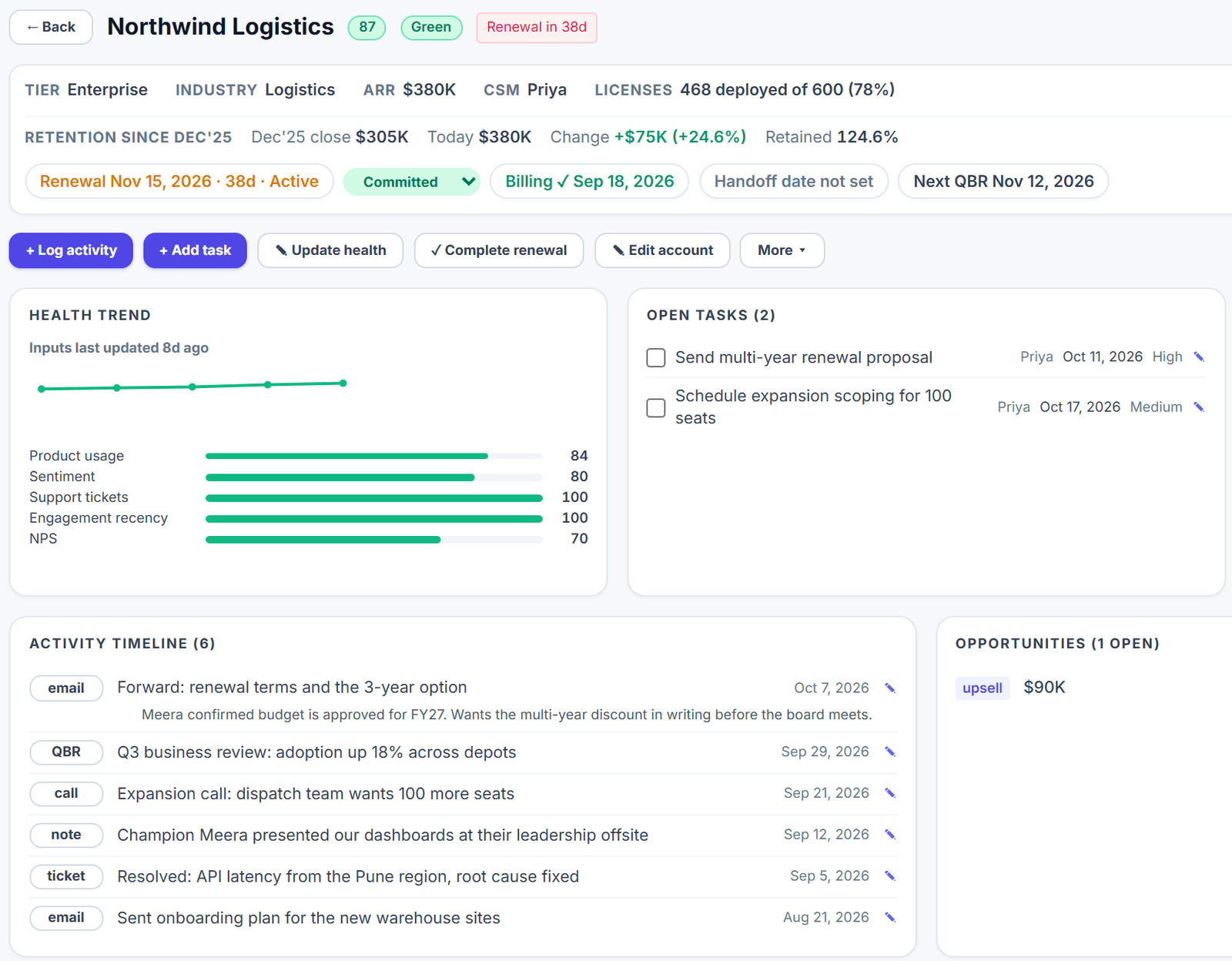Edit the 'Schedule expansion scoping' task pencil
1232x961 pixels.
click(x=1199, y=407)
